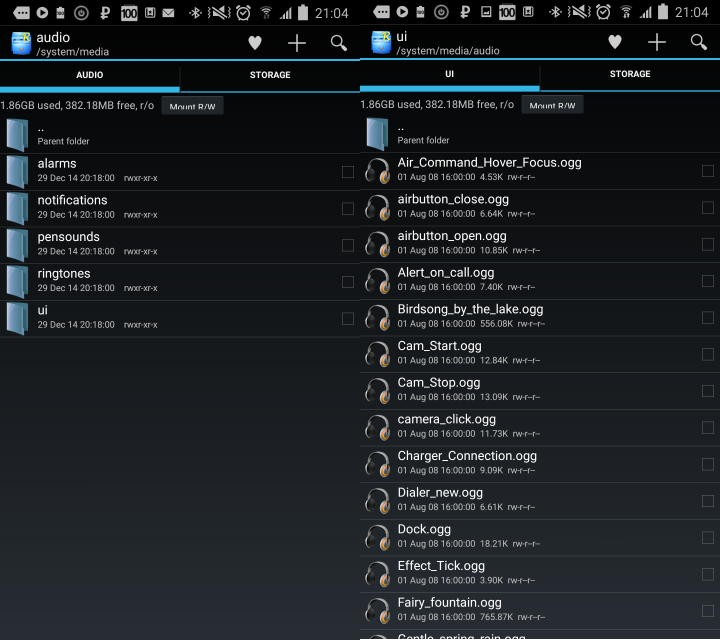720x640 pixels.
Task: Tap the mail icon in left status bar
Action: [169, 13]
